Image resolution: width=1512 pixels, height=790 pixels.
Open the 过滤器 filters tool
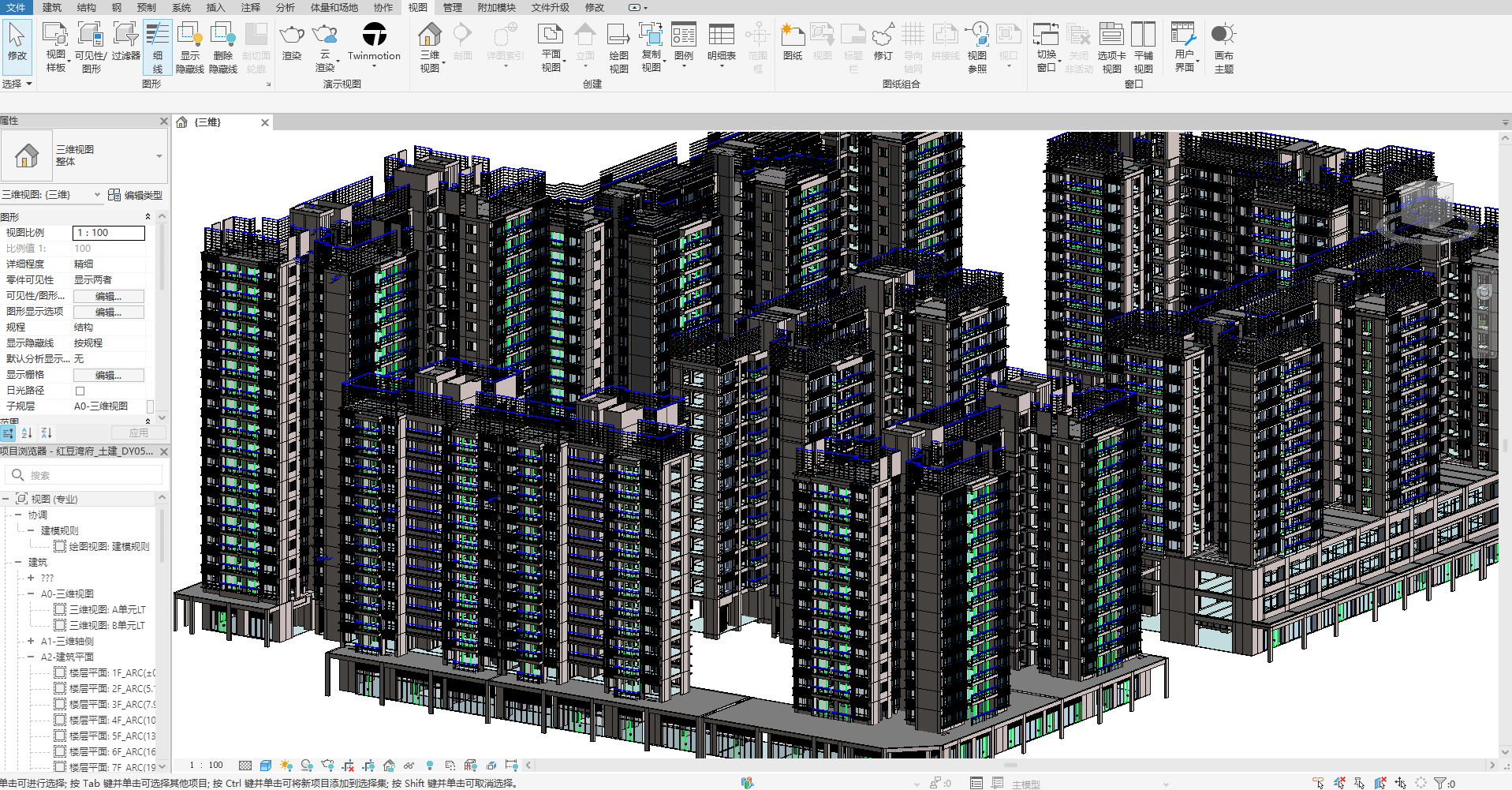pos(125,43)
